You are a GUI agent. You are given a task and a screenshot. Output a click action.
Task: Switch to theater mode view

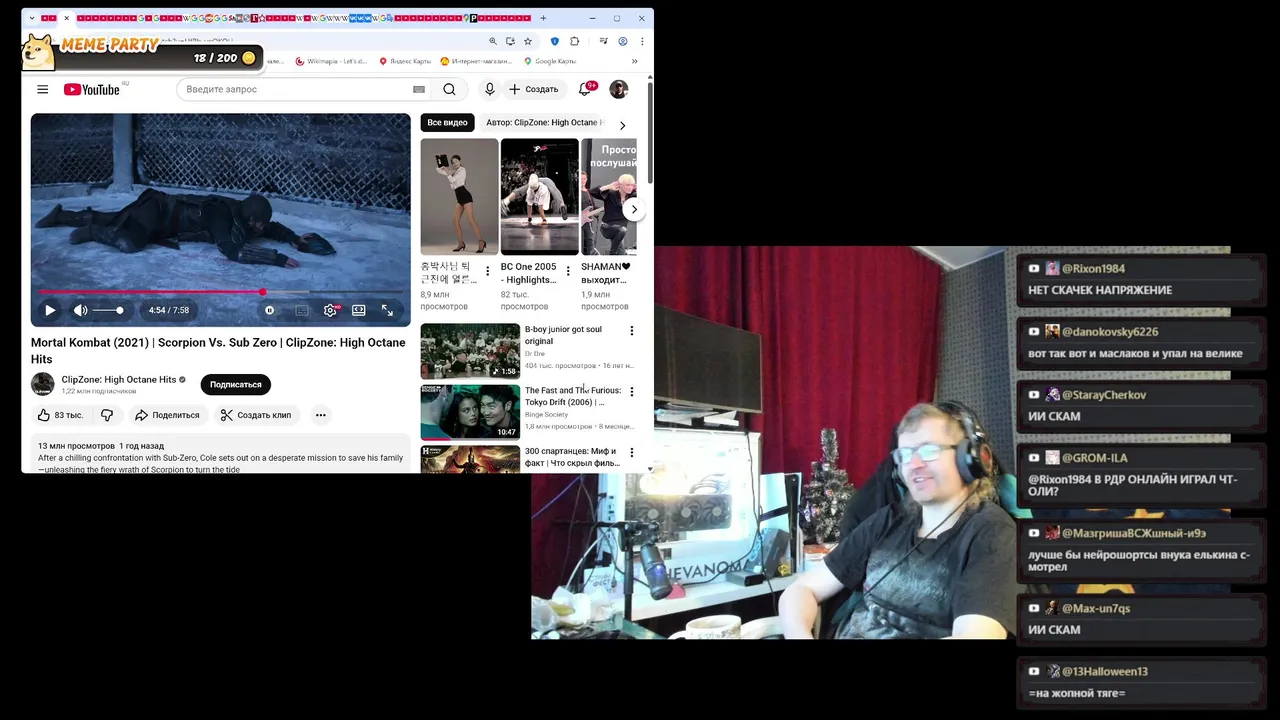pos(358,310)
